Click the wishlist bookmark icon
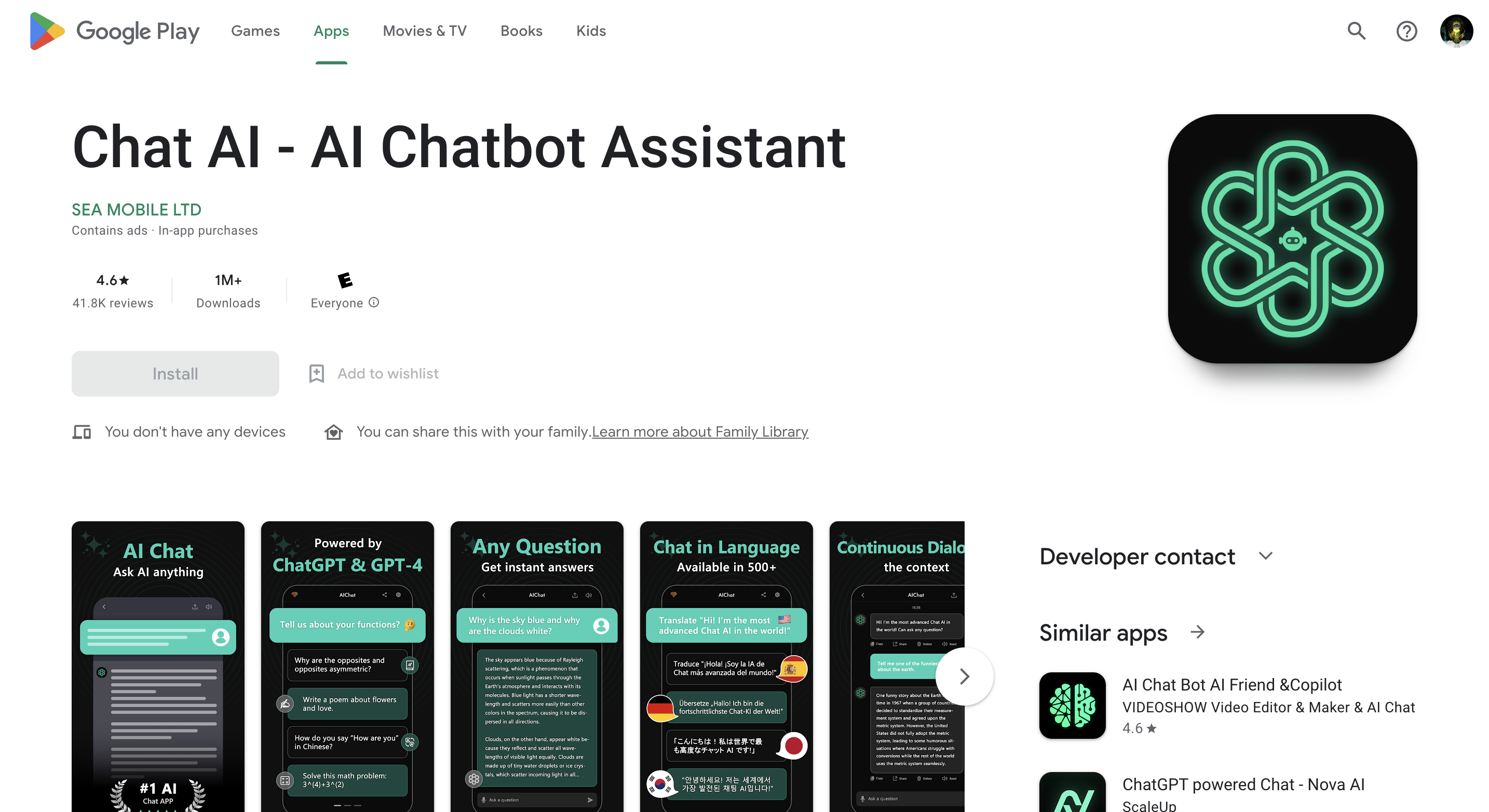Image resolution: width=1489 pixels, height=812 pixels. coord(316,374)
